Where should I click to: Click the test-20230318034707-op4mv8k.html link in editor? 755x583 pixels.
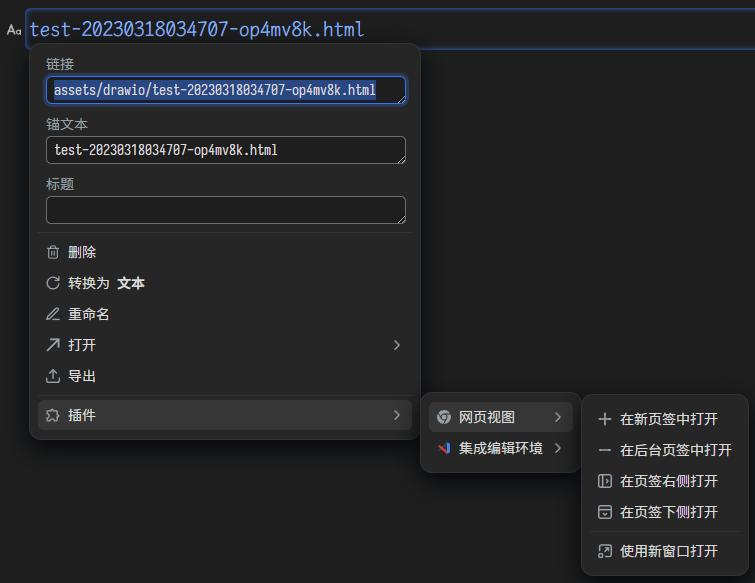[x=196, y=30]
